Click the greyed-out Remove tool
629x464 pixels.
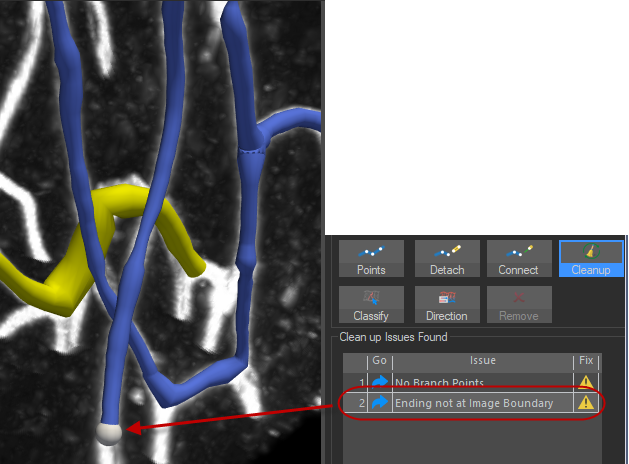[518, 304]
